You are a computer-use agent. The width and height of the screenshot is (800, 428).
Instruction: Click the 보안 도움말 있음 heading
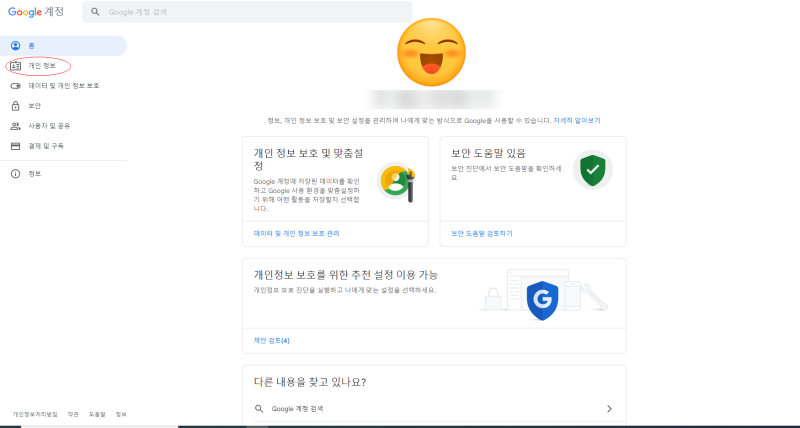488,153
